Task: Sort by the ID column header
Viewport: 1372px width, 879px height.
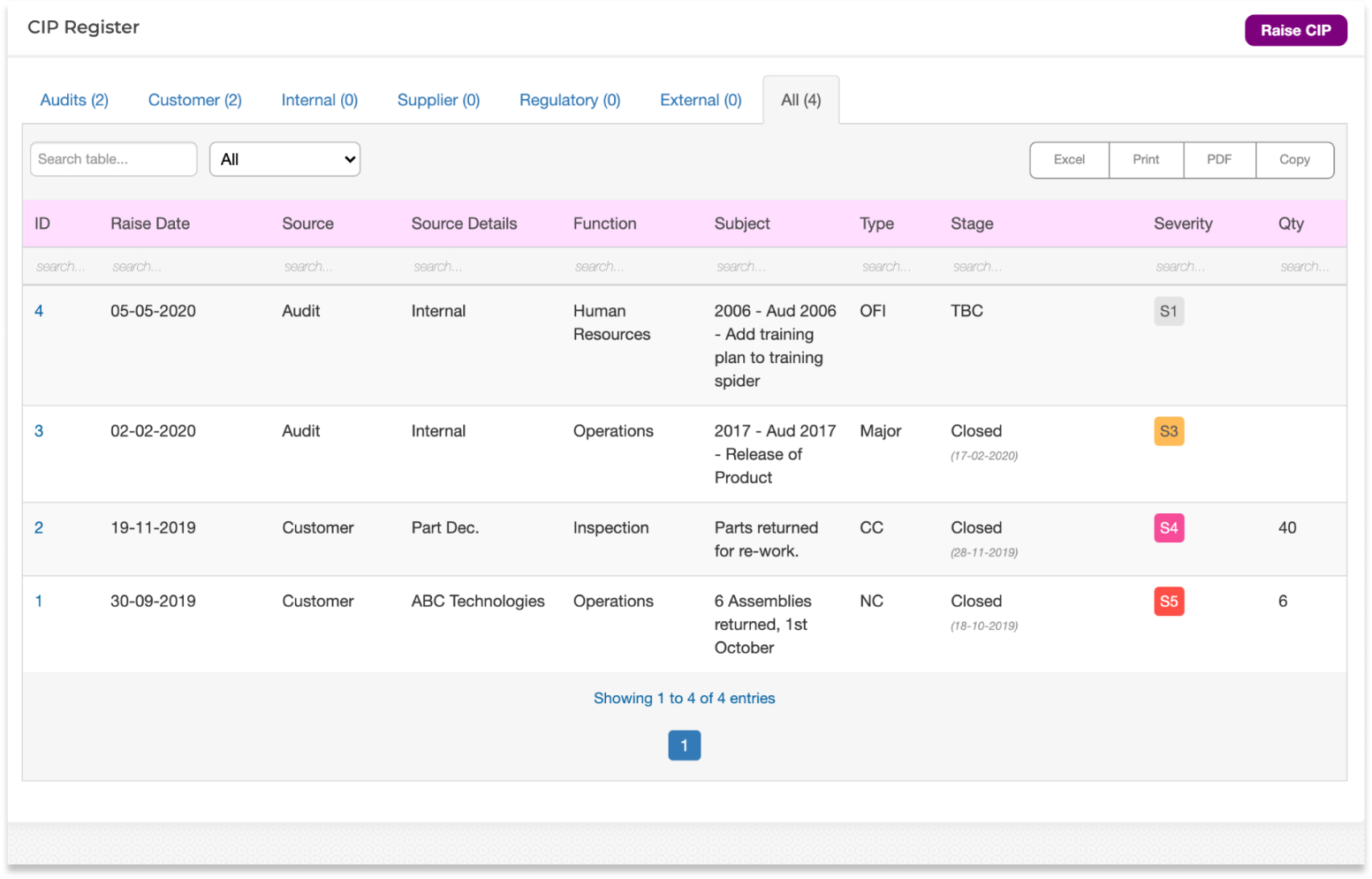Action: point(42,224)
